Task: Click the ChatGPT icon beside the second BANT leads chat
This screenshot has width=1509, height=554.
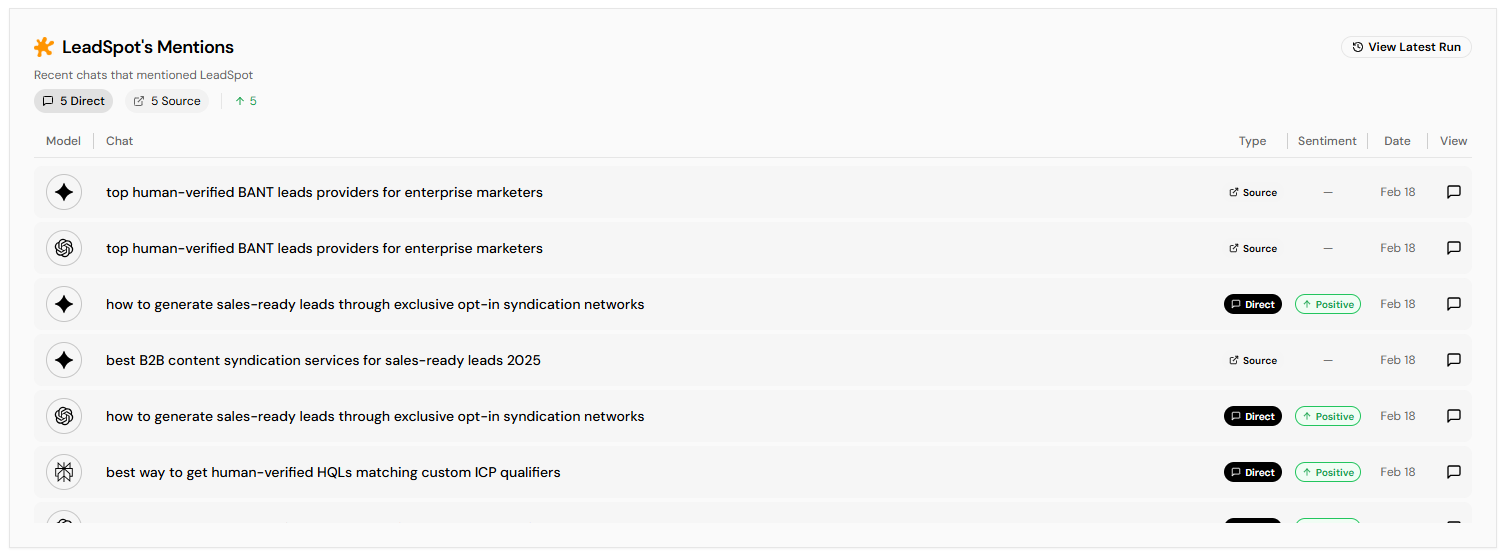Action: click(x=64, y=248)
